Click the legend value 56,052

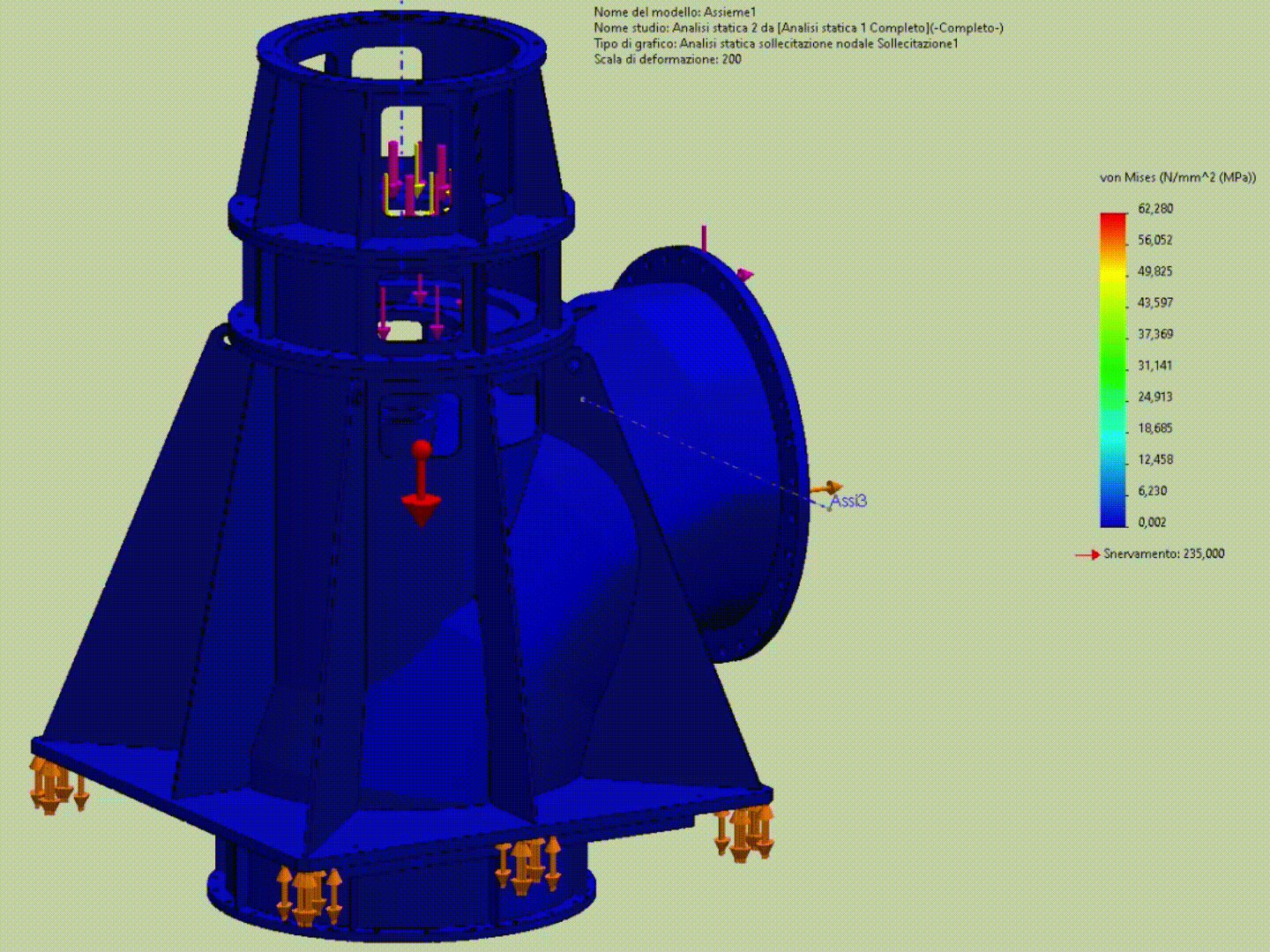click(1155, 240)
